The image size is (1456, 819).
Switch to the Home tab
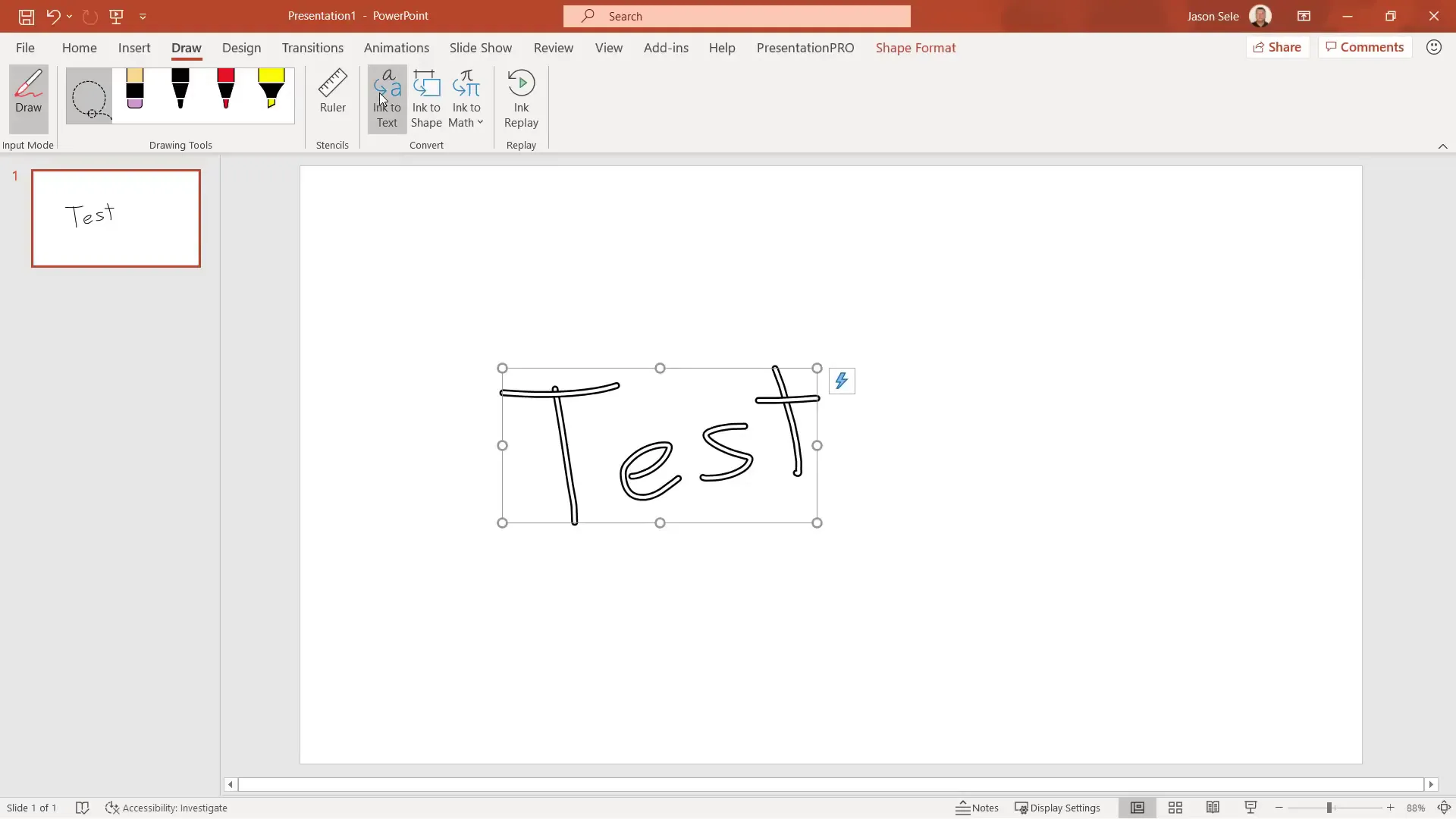point(79,48)
